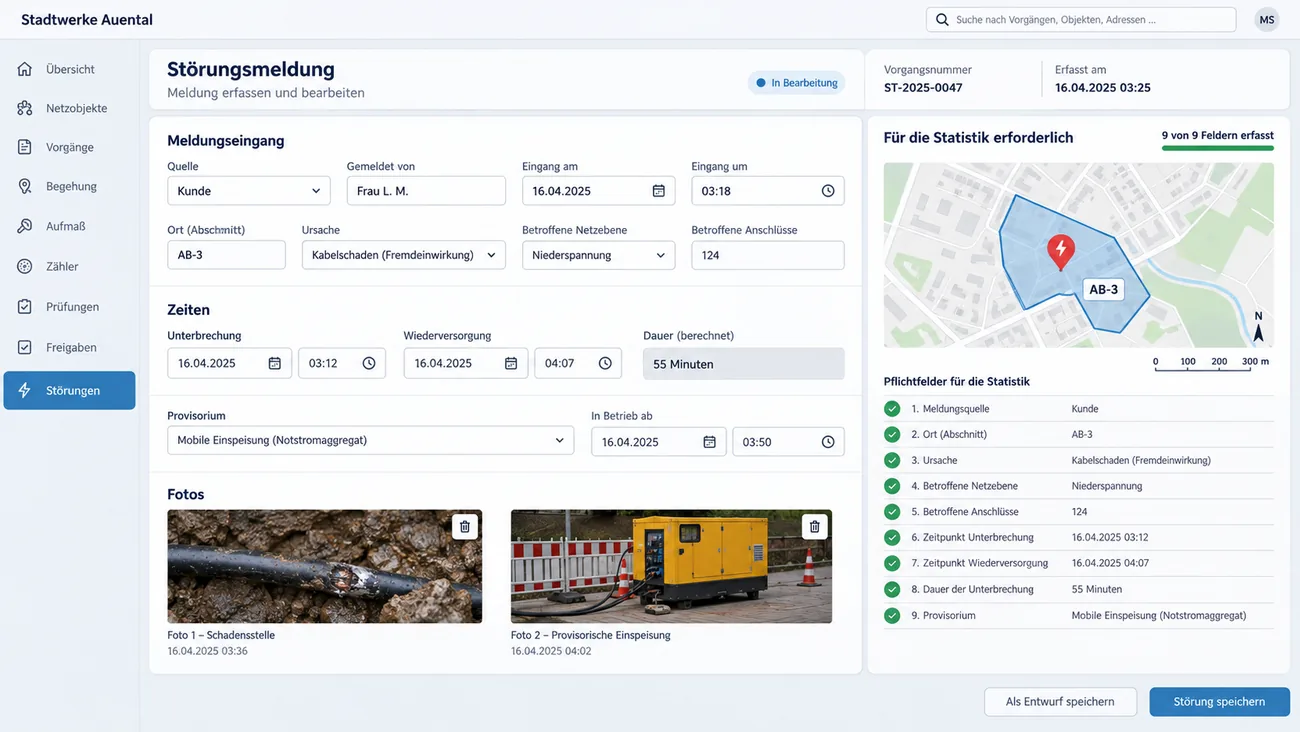Click green check for Ursache row
Viewport: 1300px width, 732px height.
click(892, 460)
